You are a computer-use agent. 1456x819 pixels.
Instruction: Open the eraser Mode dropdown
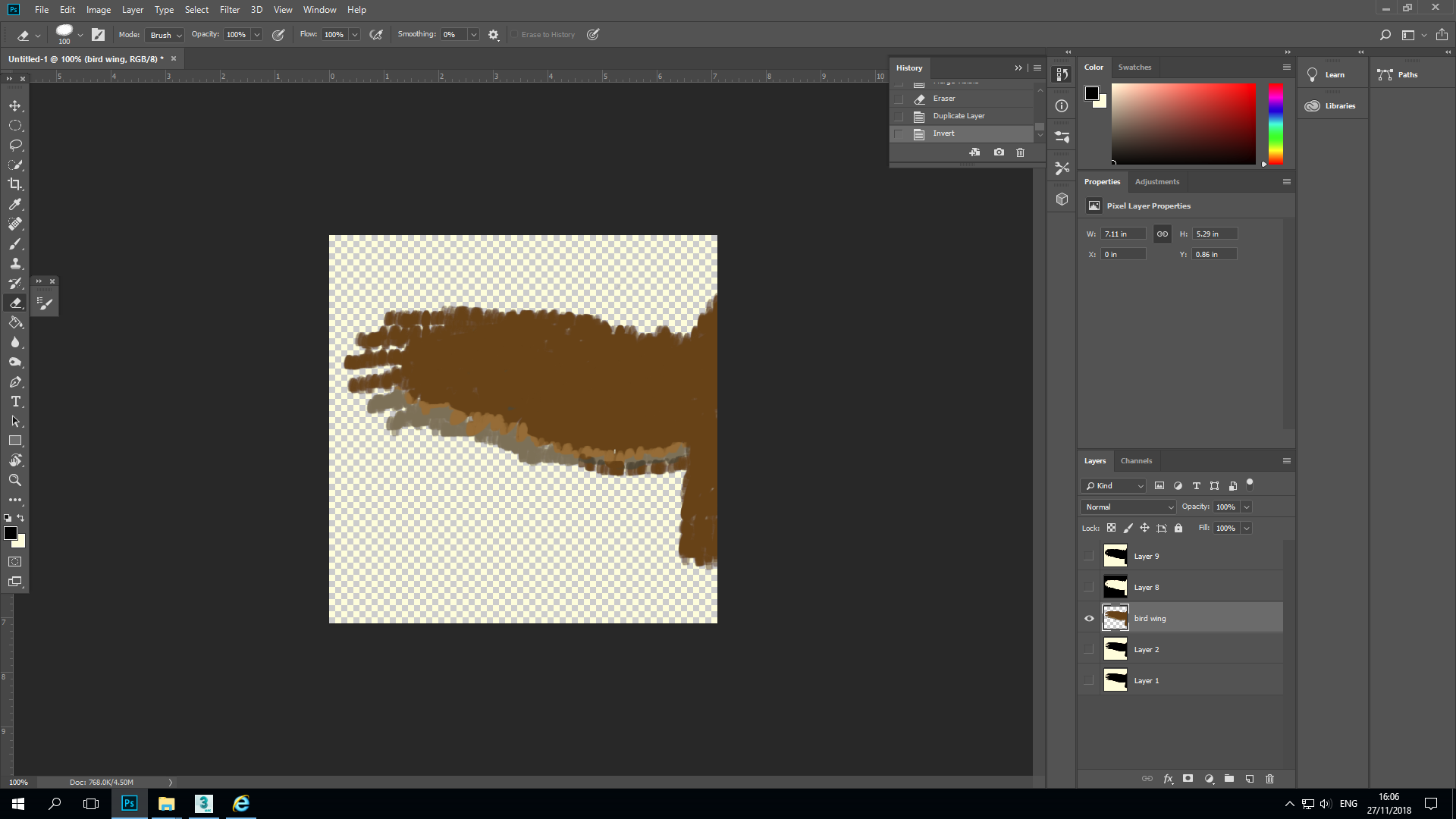165,35
